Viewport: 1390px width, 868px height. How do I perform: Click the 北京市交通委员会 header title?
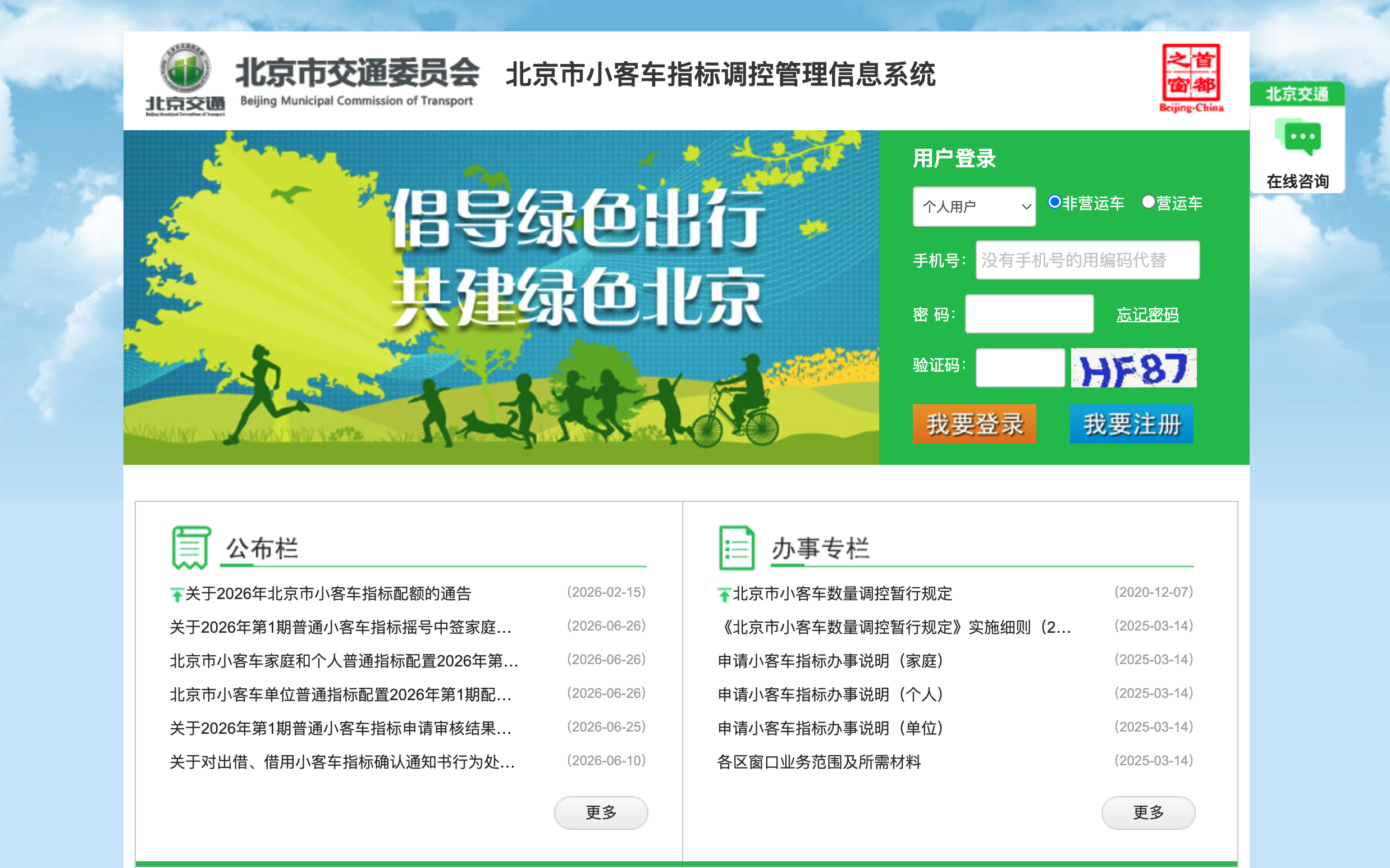tap(357, 72)
